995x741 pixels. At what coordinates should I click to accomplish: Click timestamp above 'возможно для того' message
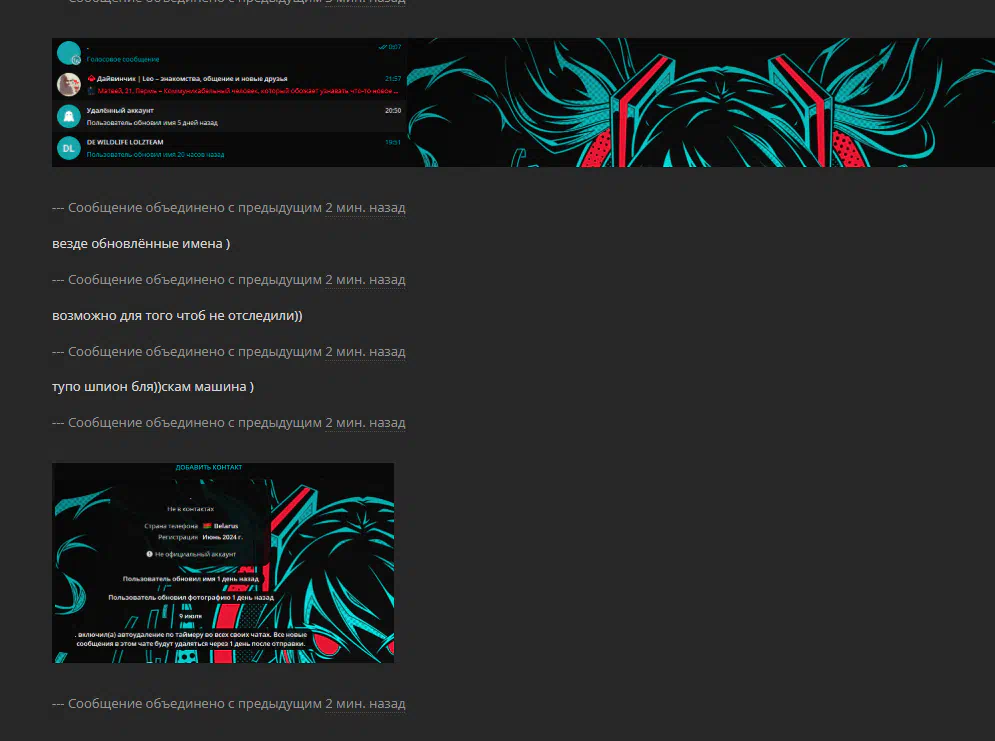365,280
